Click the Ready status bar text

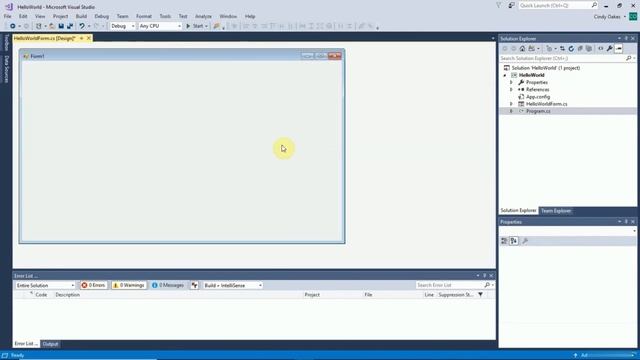(18, 356)
